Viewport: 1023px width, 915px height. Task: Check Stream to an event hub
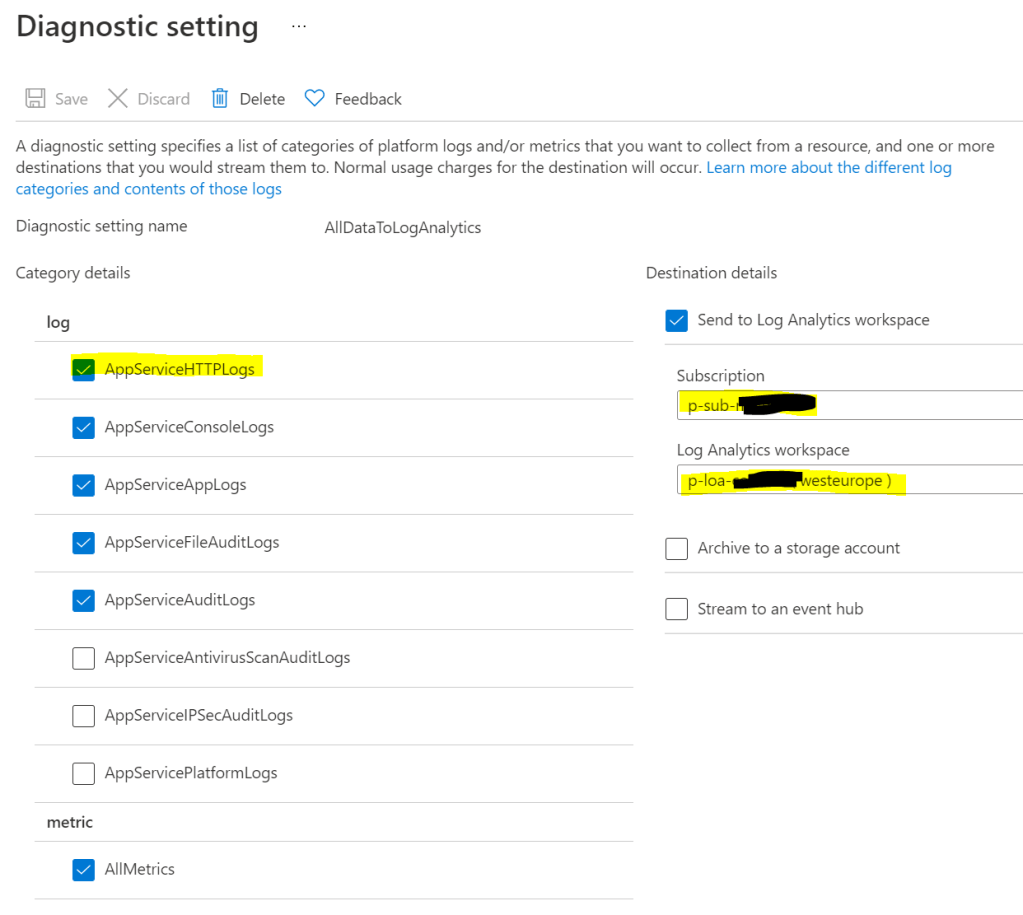[677, 609]
